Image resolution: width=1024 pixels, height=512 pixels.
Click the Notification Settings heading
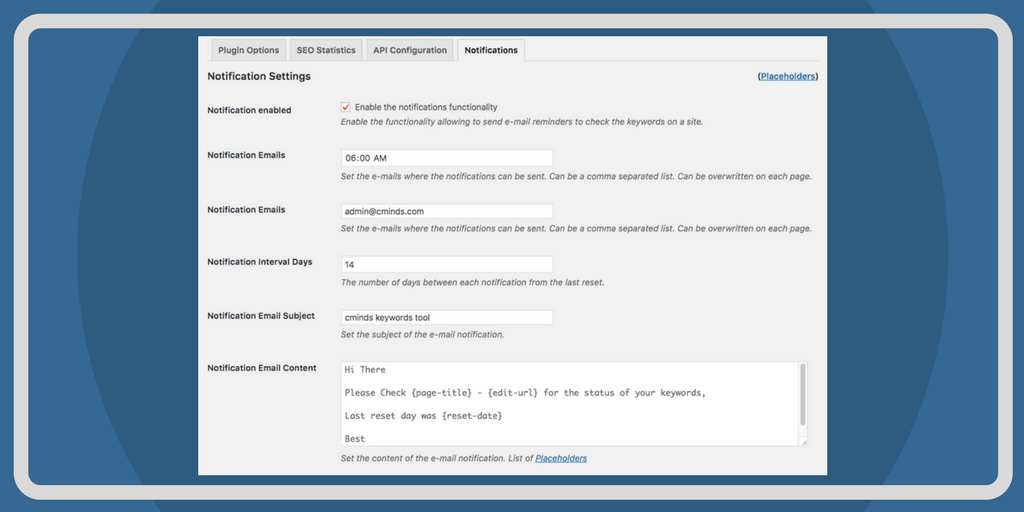click(259, 77)
